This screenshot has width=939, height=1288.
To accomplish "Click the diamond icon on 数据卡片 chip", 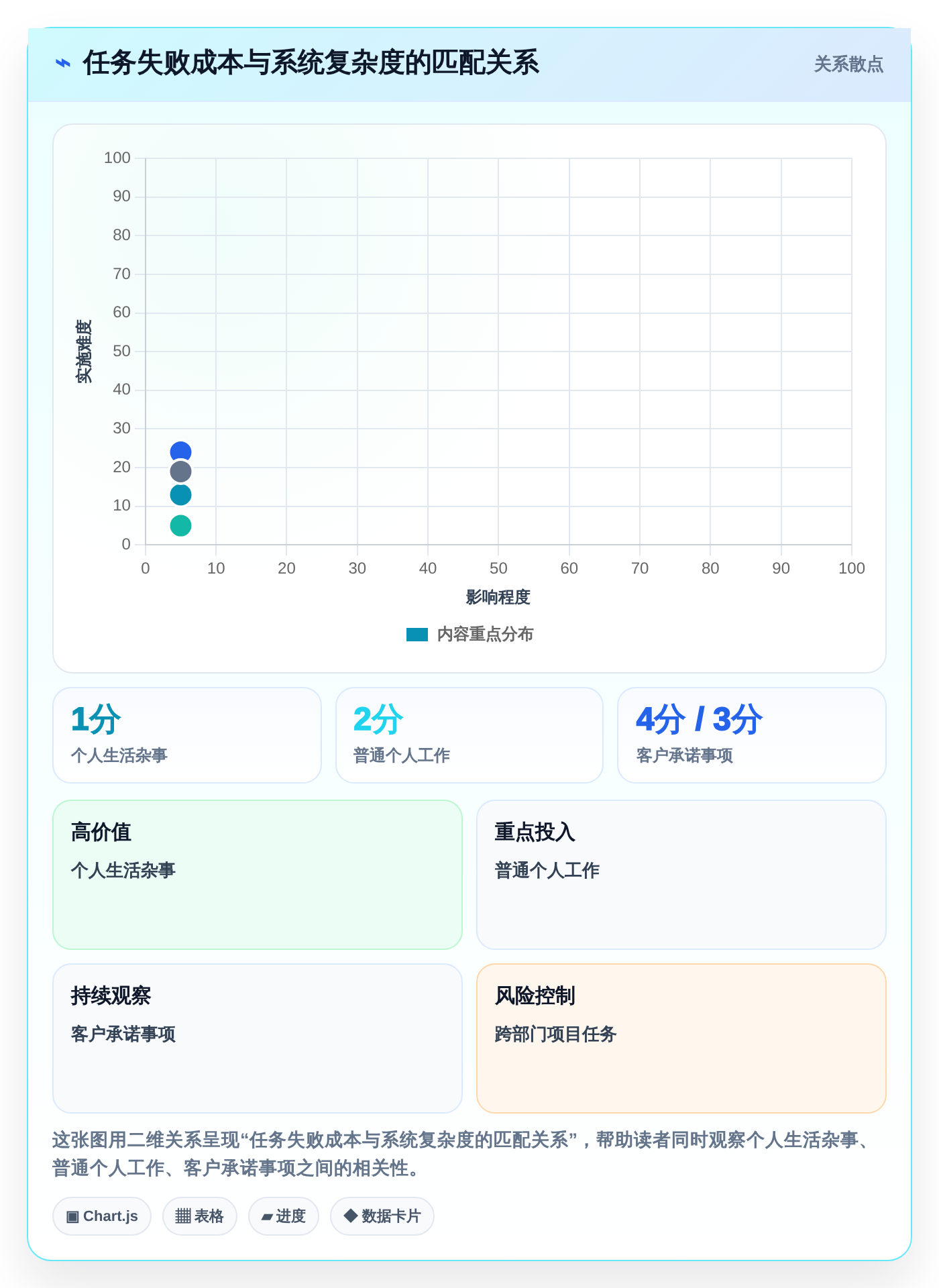I will point(350,1216).
